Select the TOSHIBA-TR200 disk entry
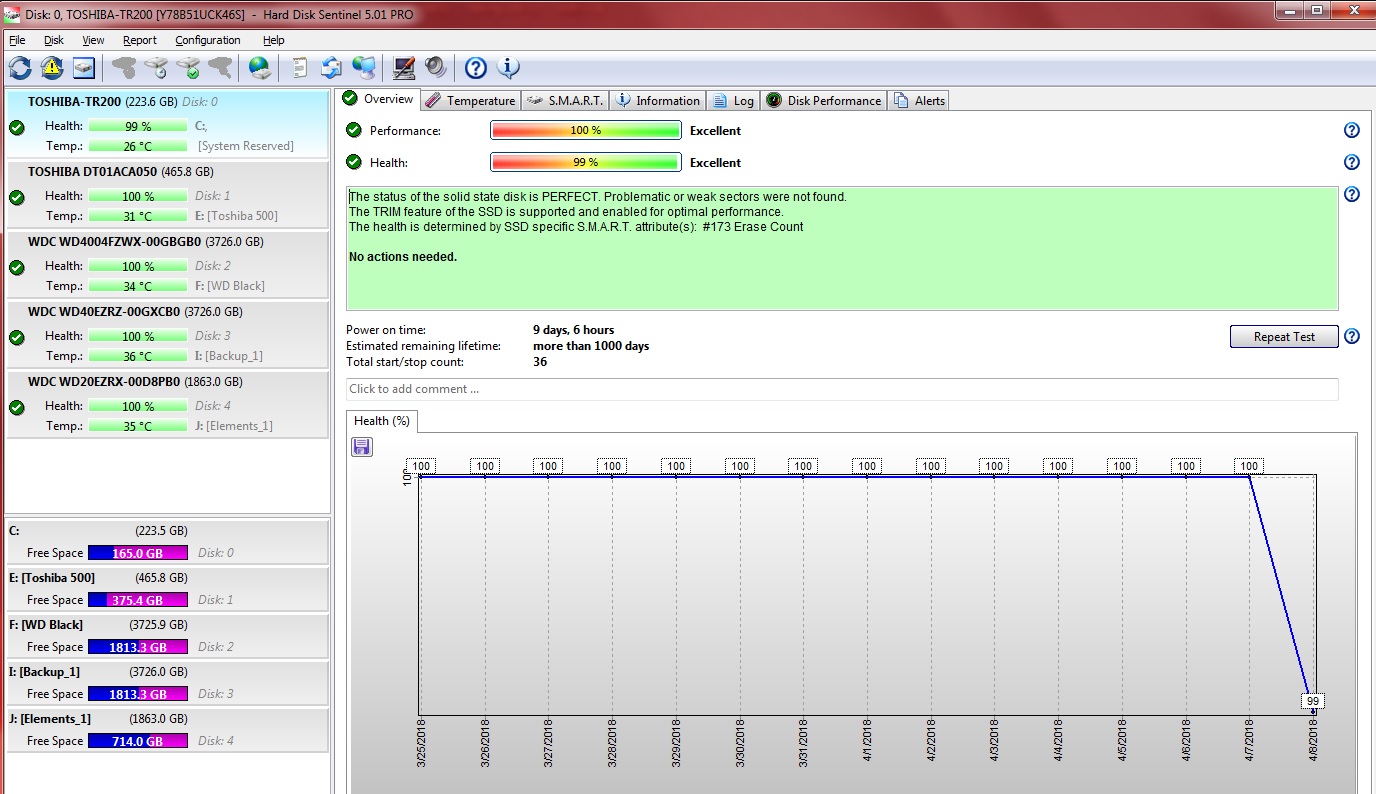The width and height of the screenshot is (1376, 794). 167,124
